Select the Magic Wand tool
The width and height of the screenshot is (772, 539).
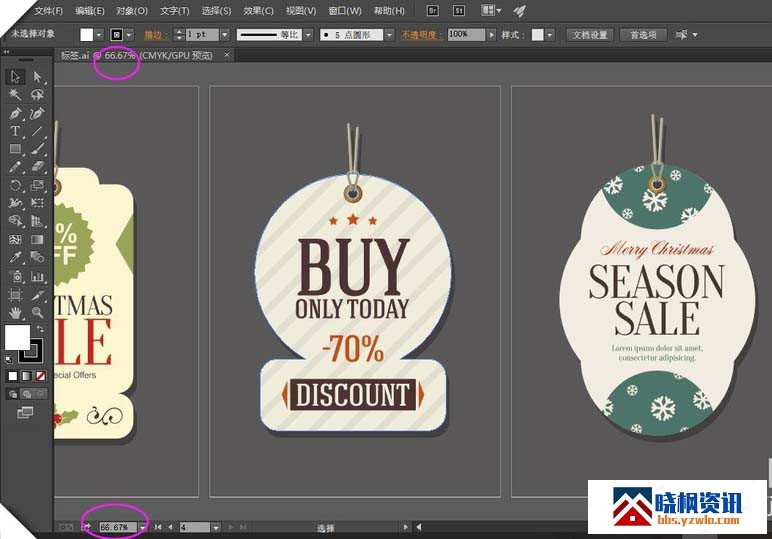coord(15,95)
